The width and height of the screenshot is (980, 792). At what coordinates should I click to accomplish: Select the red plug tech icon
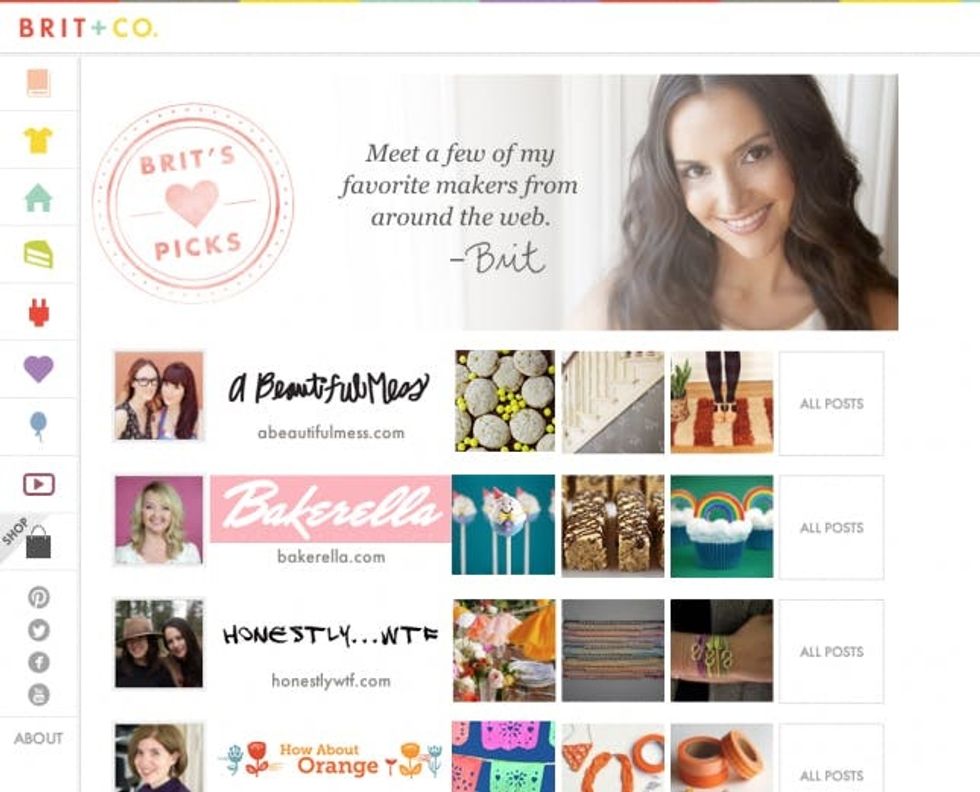39,312
